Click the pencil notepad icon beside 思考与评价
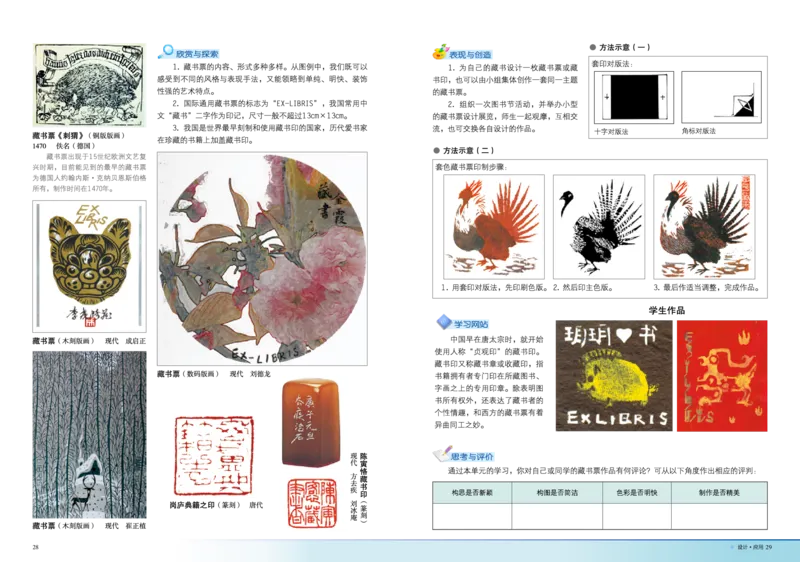The image size is (800, 562). pos(442,453)
